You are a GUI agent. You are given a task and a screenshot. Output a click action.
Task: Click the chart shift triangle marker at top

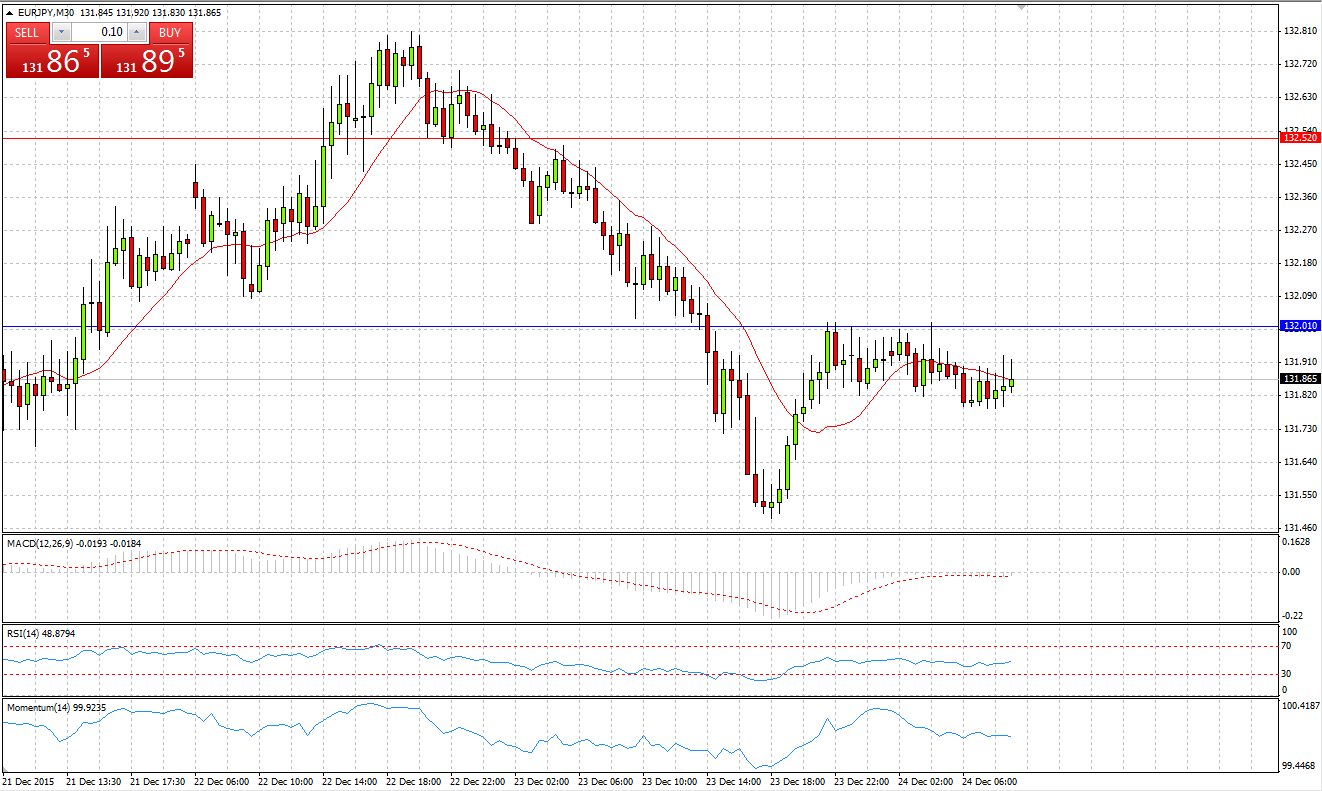click(x=1021, y=7)
